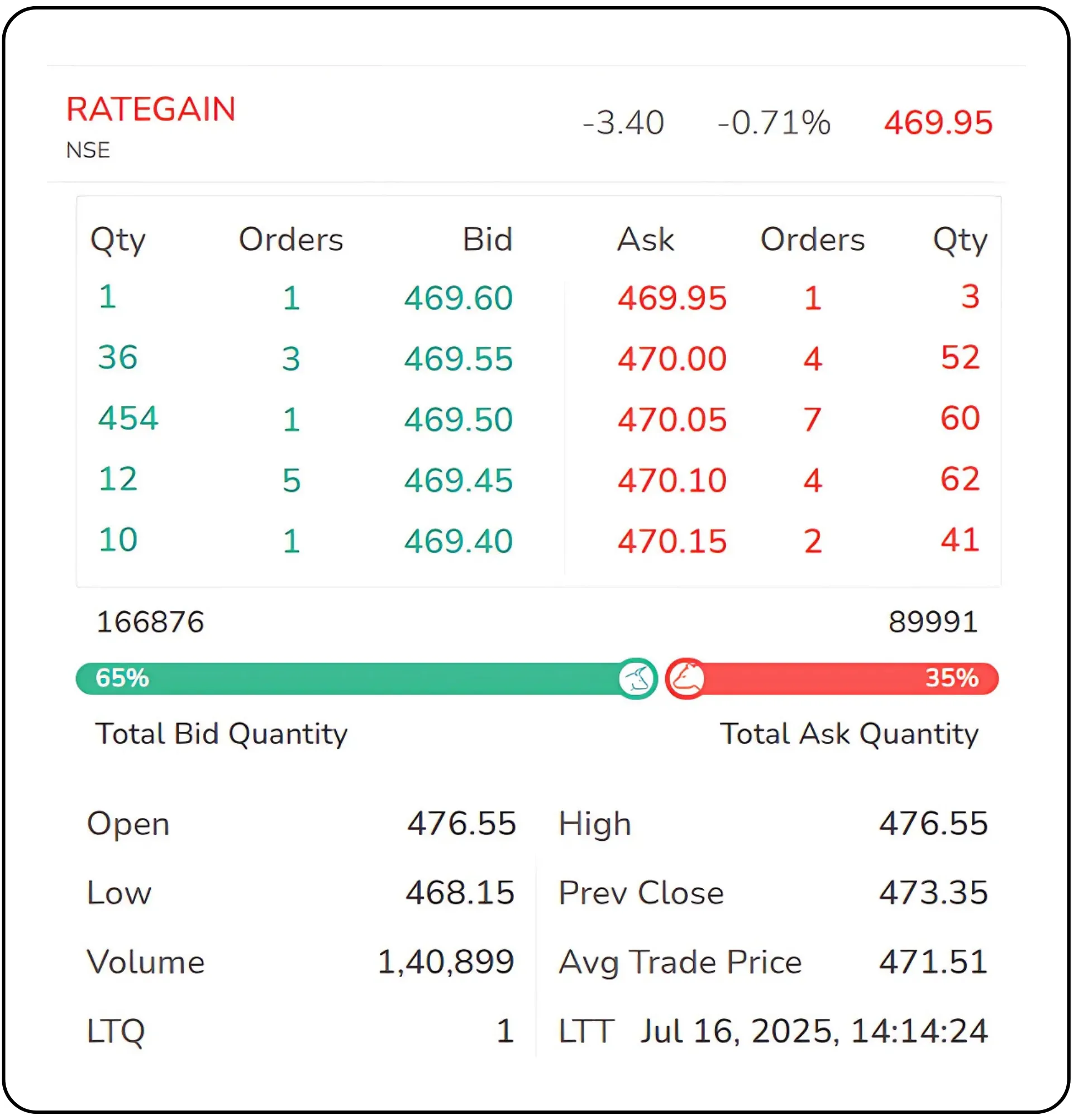Click the RATEGAIN stock name
The width and height of the screenshot is (1083, 1120).
click(151, 109)
